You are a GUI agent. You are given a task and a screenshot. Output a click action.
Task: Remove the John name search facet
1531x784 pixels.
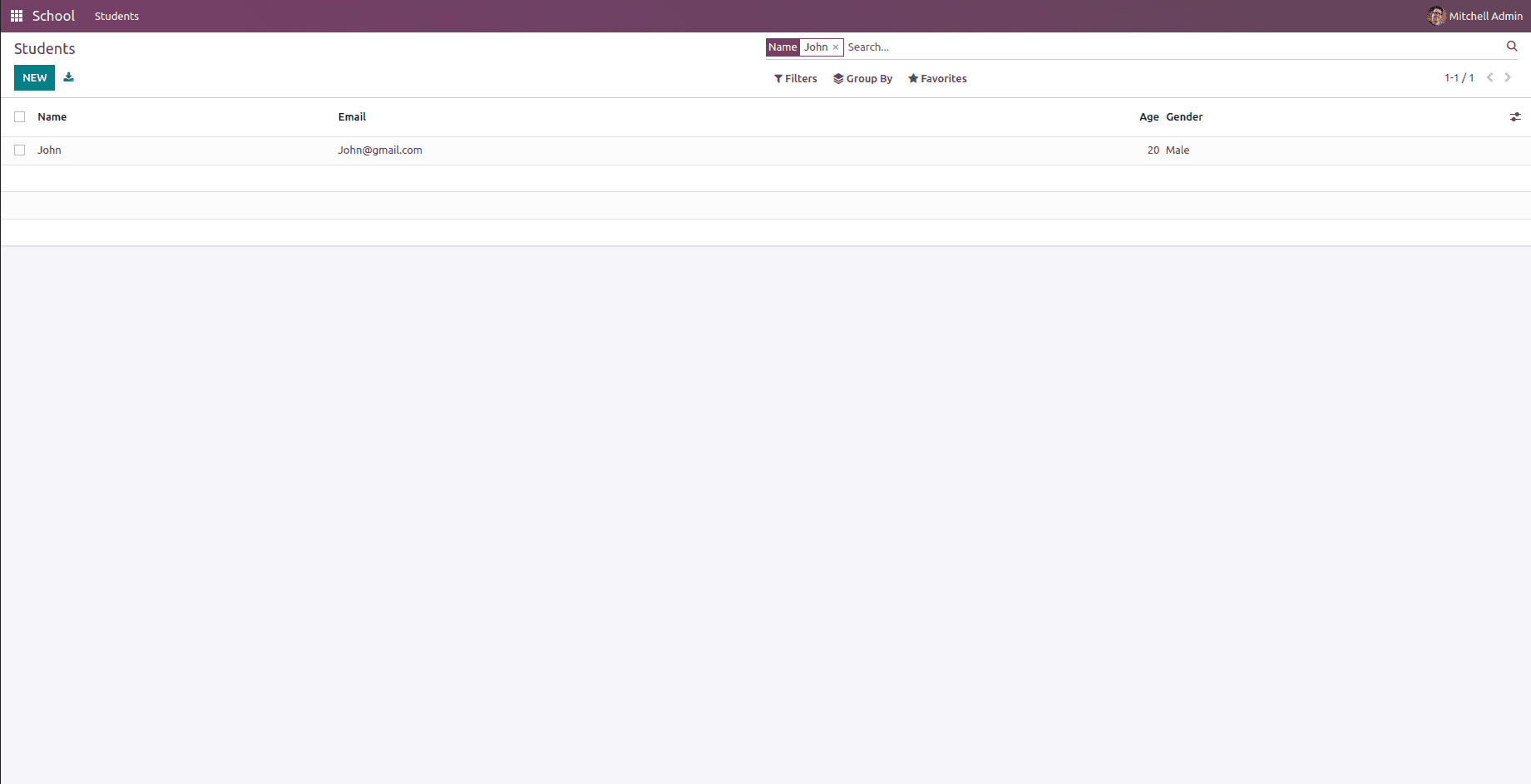(836, 47)
